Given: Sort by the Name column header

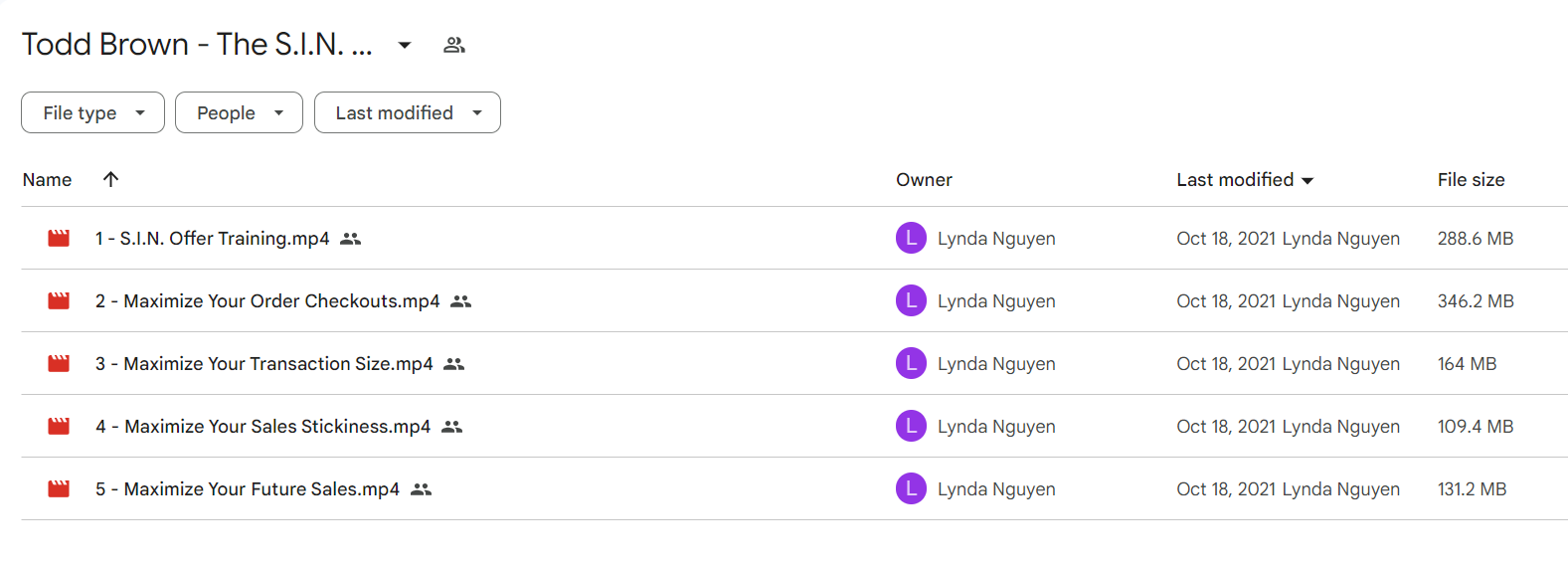Looking at the screenshot, I should point(47,180).
